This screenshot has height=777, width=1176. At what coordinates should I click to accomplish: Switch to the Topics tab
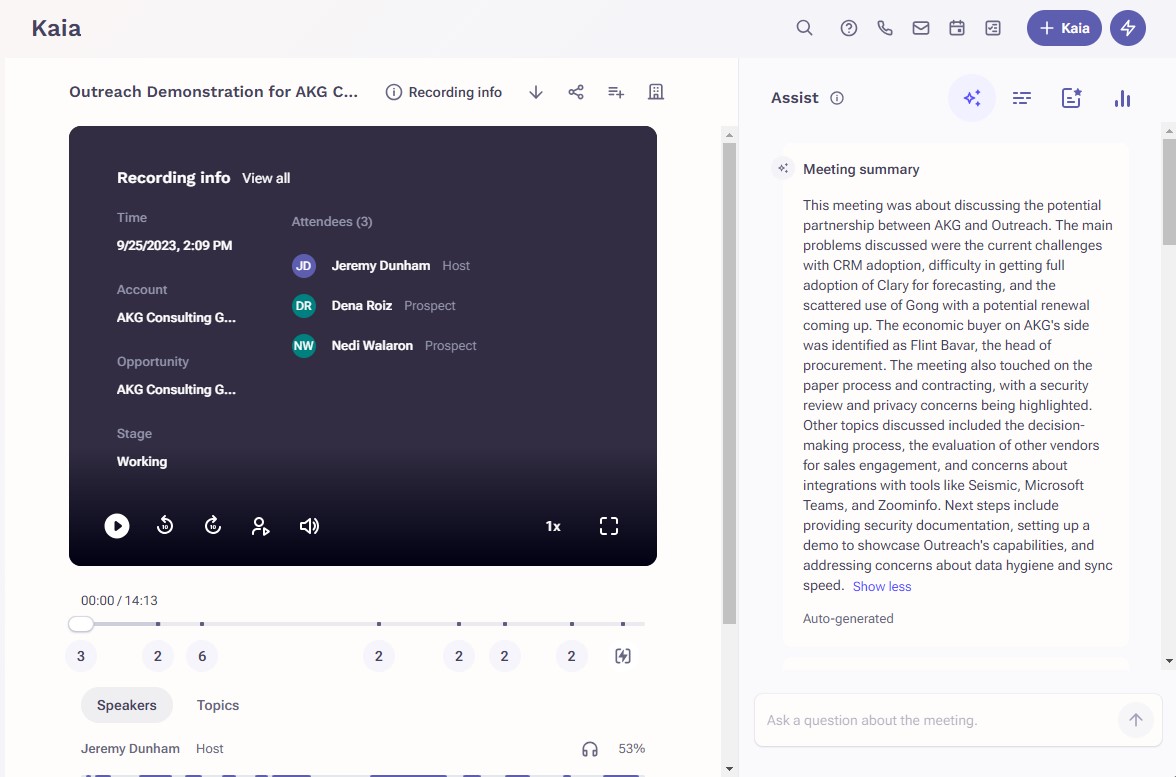218,705
